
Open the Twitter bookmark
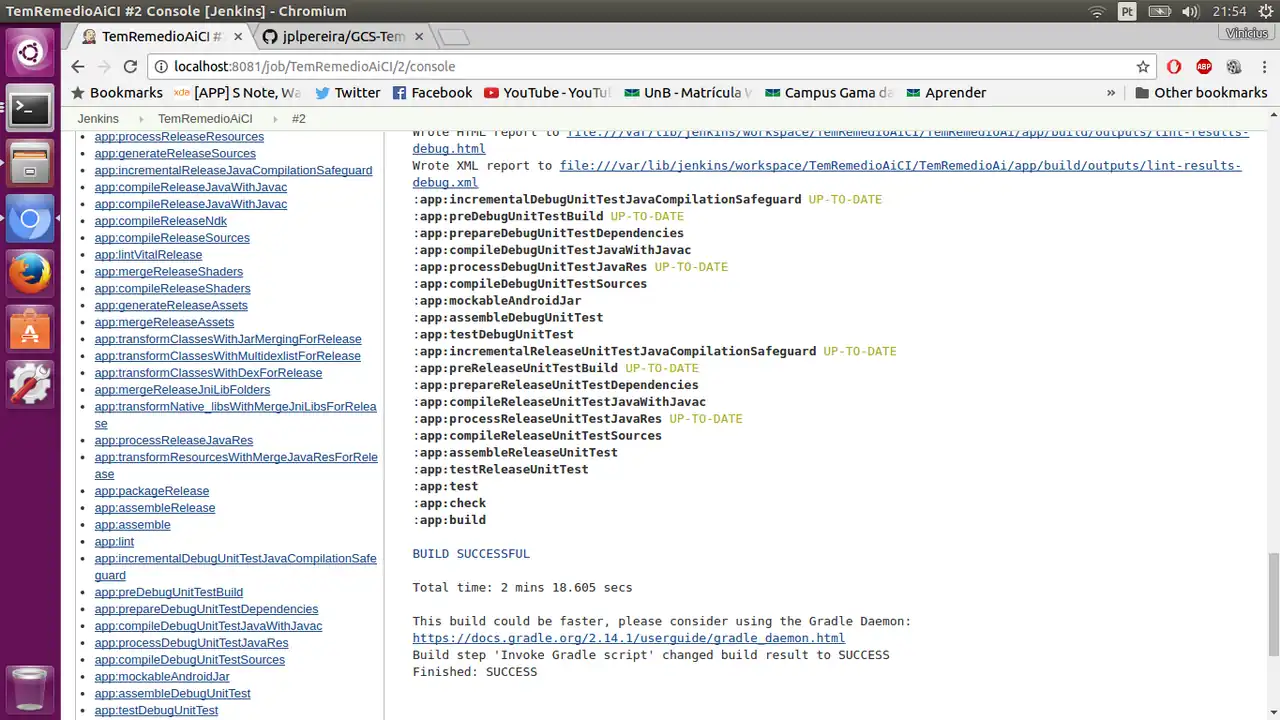[347, 92]
